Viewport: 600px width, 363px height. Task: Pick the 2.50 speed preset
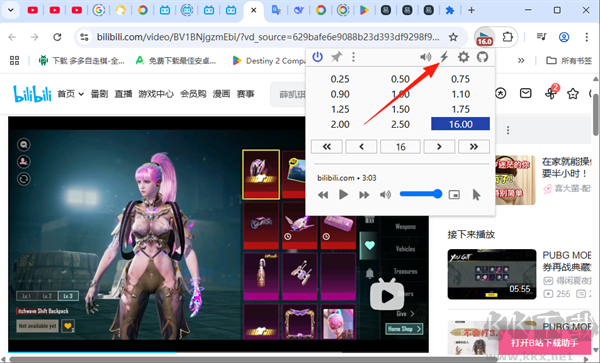(x=400, y=124)
